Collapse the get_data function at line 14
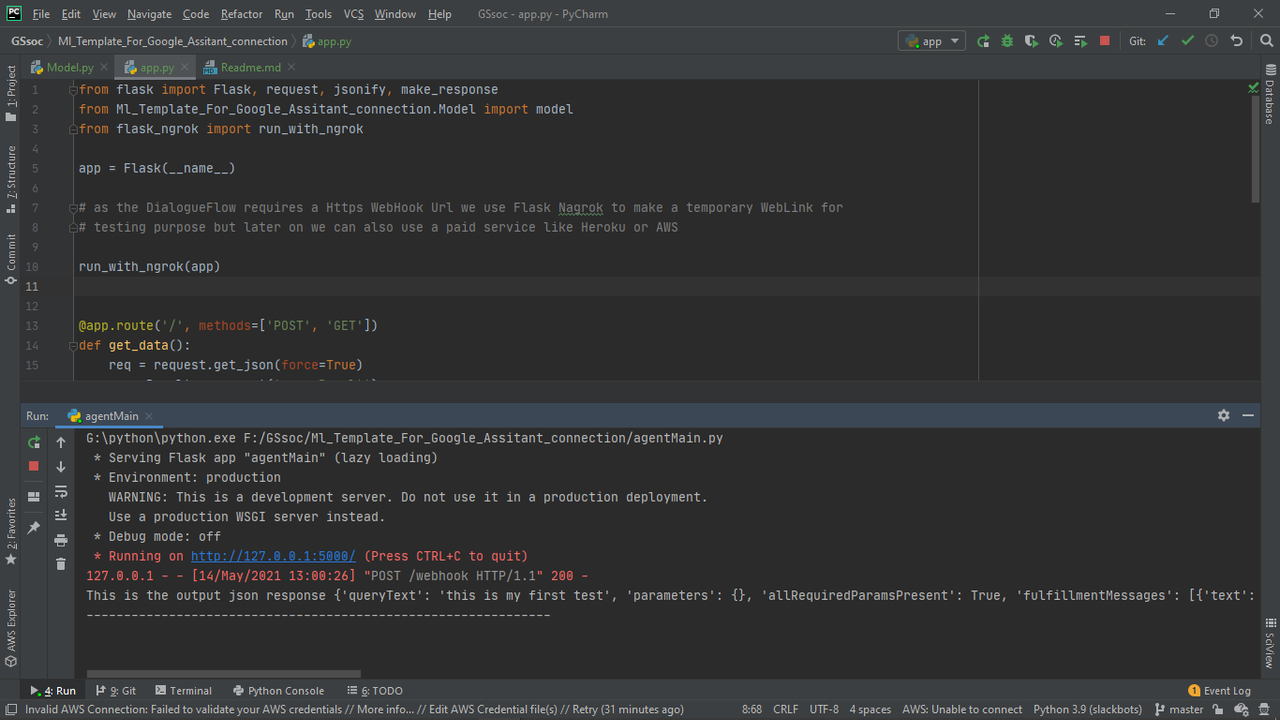The height and width of the screenshot is (720, 1280). point(73,346)
